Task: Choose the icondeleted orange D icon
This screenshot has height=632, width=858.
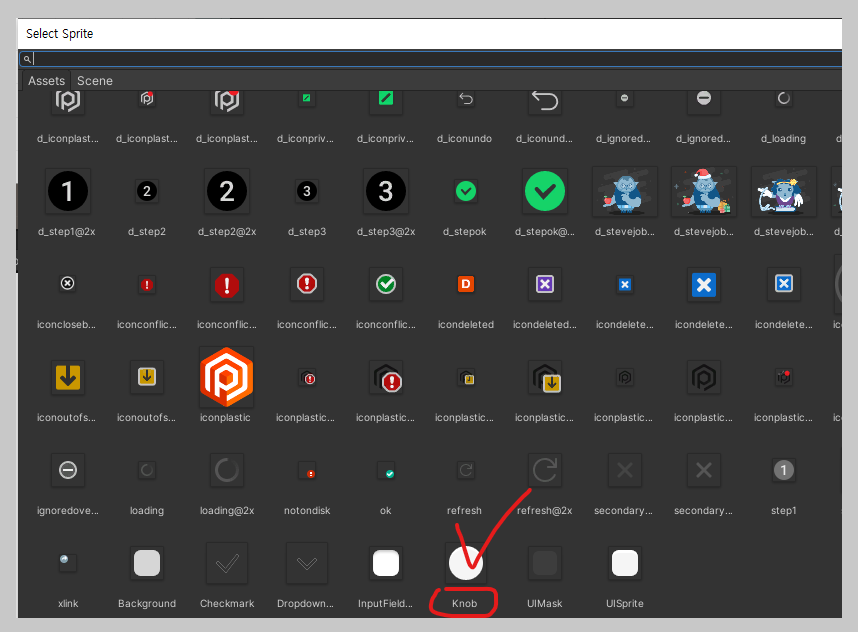Action: coord(466,284)
